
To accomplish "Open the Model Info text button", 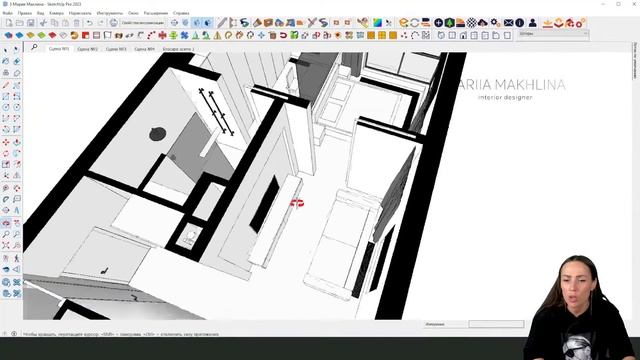I will [x=143, y=23].
